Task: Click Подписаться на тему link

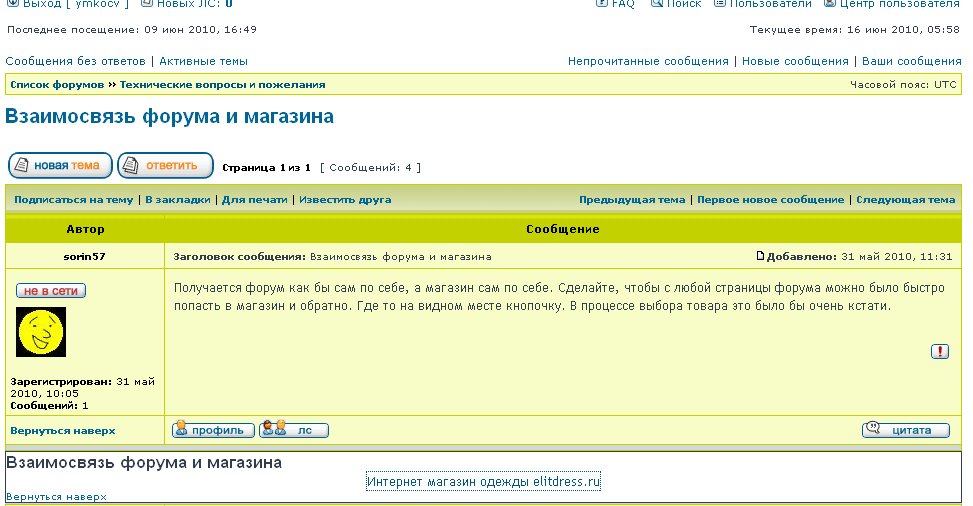Action: [73, 200]
